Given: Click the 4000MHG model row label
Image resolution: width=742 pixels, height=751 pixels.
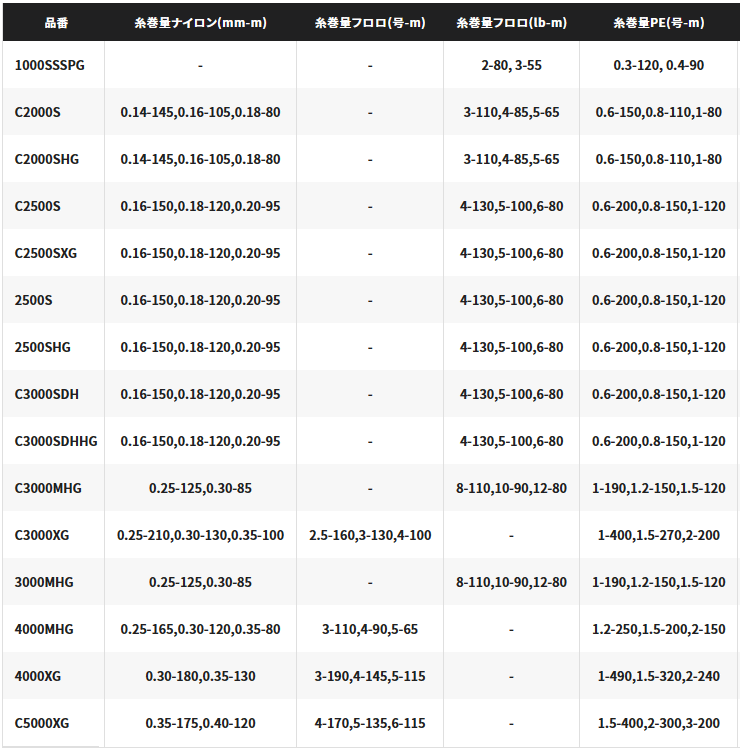Looking at the screenshot, I should (x=44, y=629).
